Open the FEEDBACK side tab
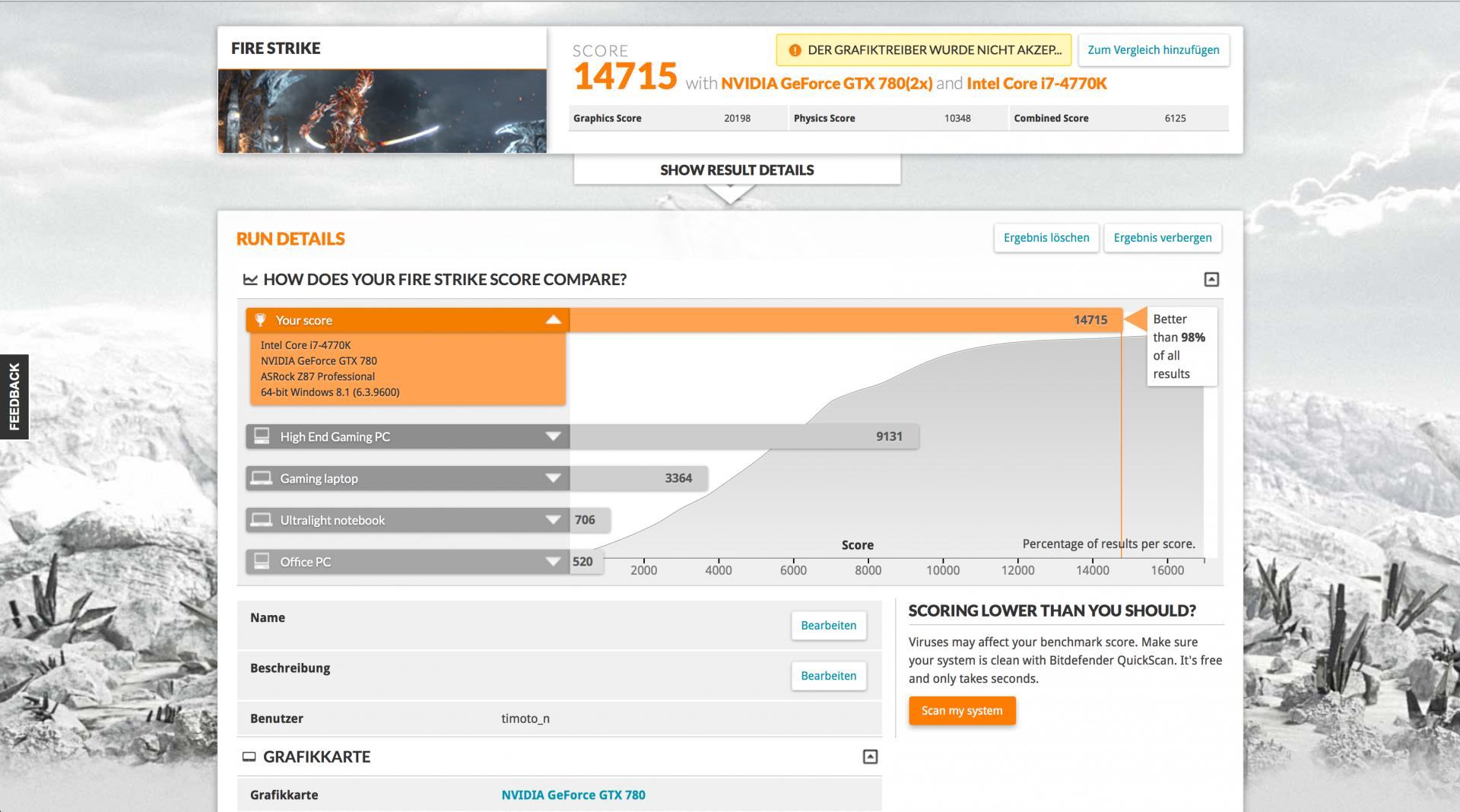The height and width of the screenshot is (812, 1460). pos(14,397)
